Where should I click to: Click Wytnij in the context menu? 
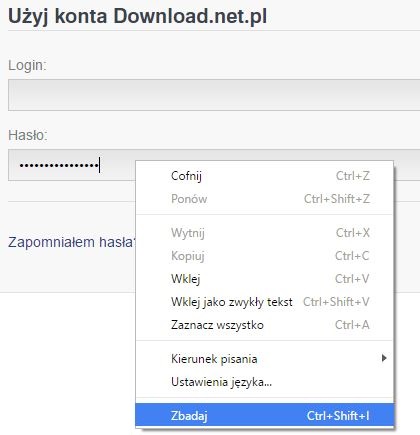coord(265,233)
